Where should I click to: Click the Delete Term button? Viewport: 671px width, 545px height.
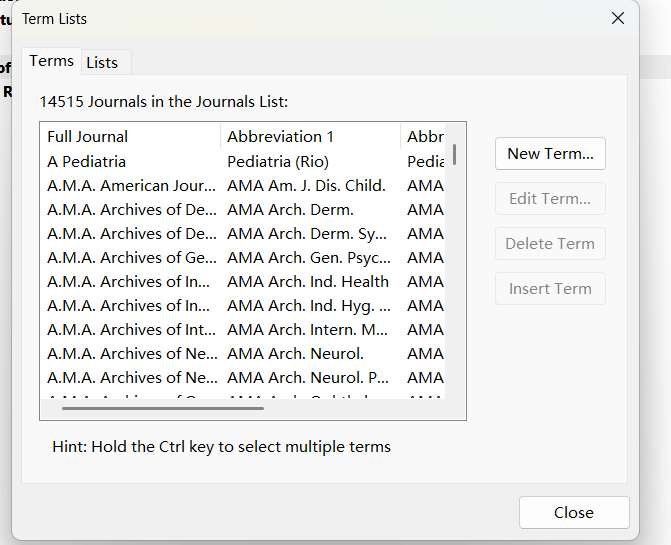click(550, 243)
